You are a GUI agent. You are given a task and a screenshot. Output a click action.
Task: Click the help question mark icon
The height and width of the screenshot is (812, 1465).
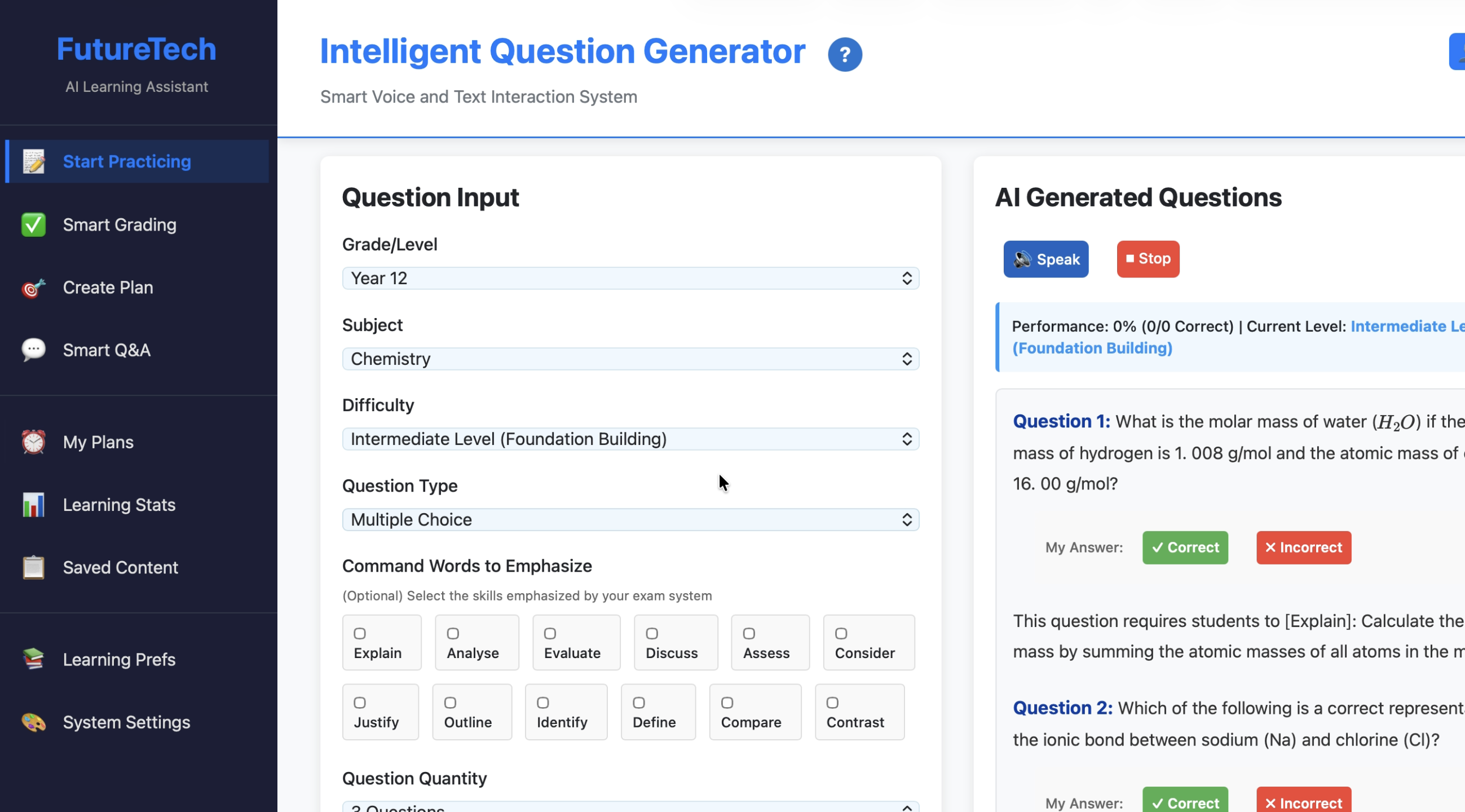[845, 54]
